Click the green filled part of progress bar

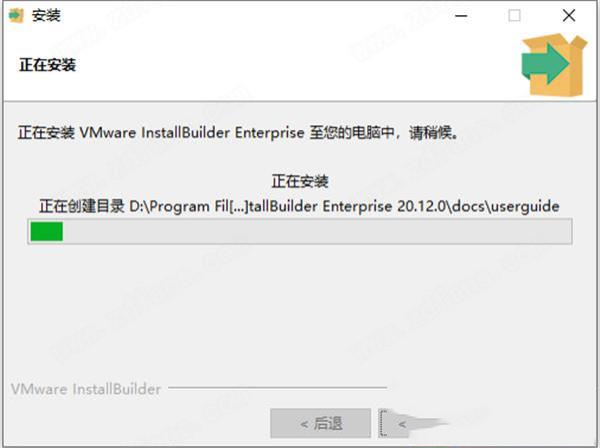(47, 231)
